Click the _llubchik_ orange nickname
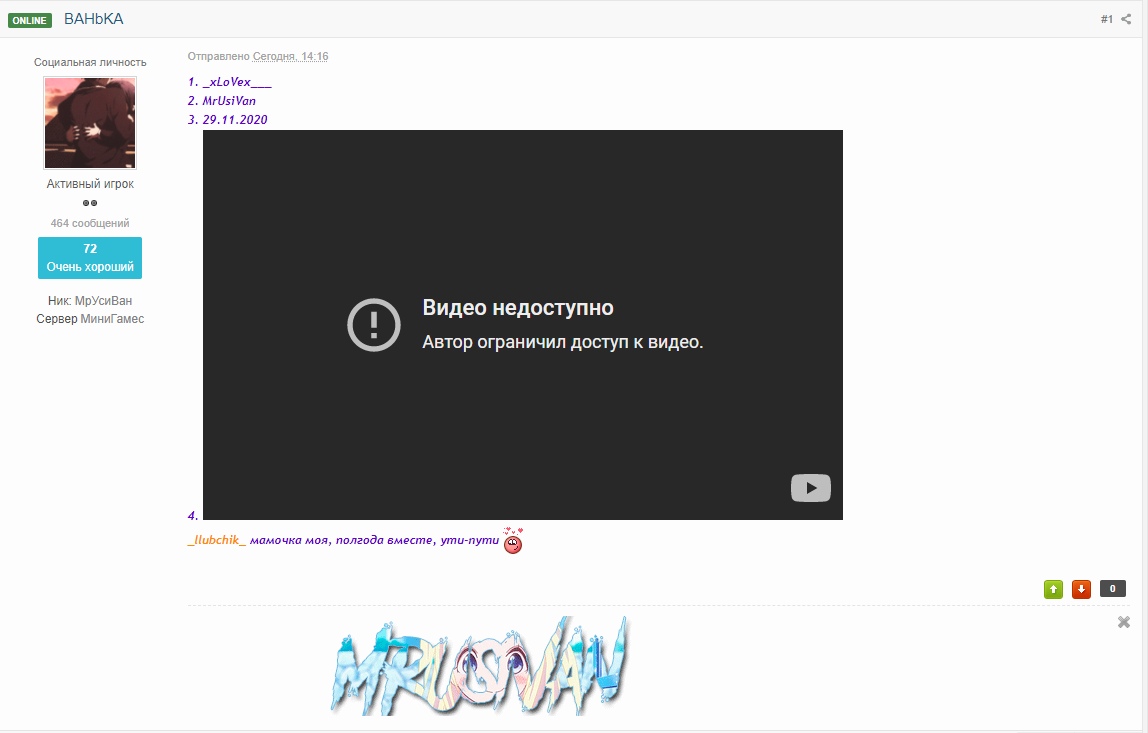The height and width of the screenshot is (733, 1148). pyautogui.click(x=217, y=540)
